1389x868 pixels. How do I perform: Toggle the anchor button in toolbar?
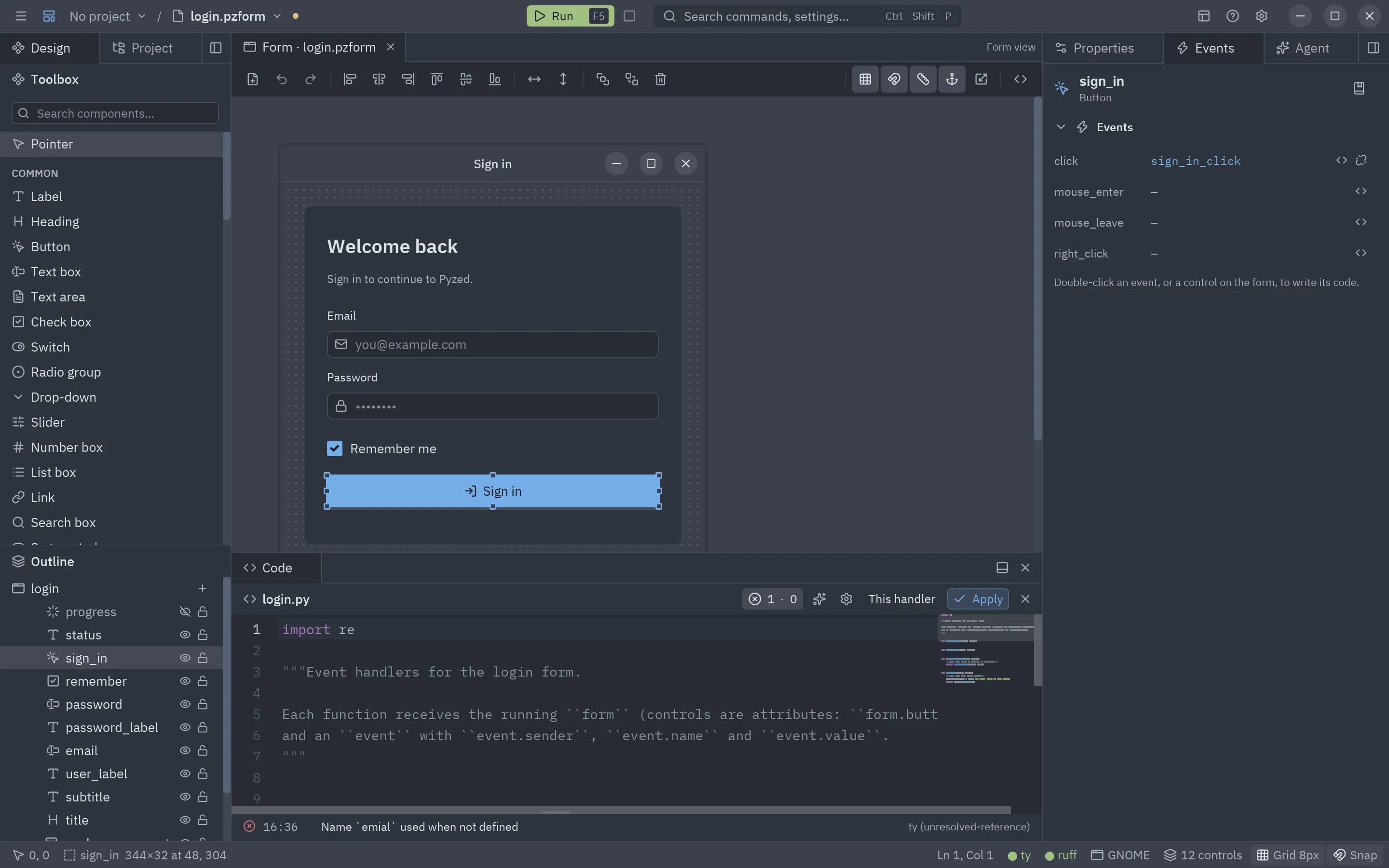pyautogui.click(x=952, y=79)
